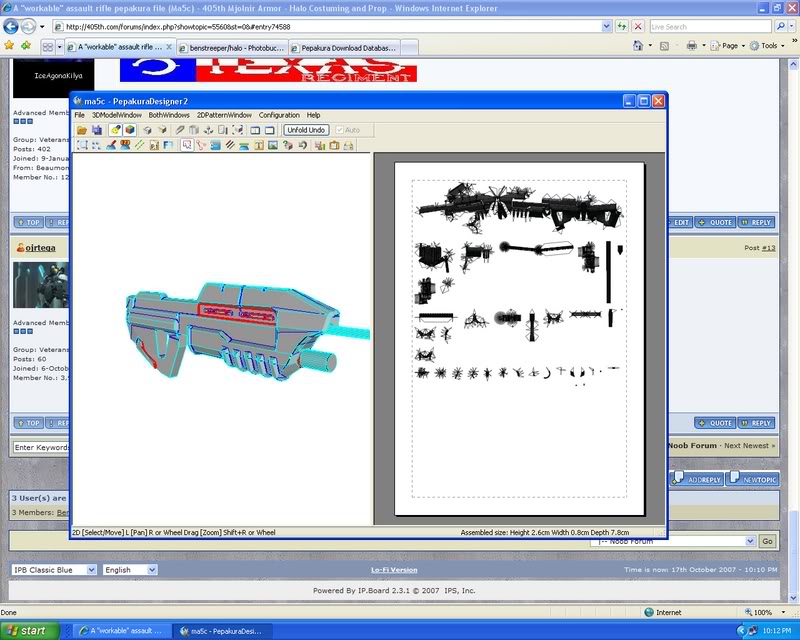Click the NEWTOPIC forum button
This screenshot has height=640, width=800.
tap(753, 479)
